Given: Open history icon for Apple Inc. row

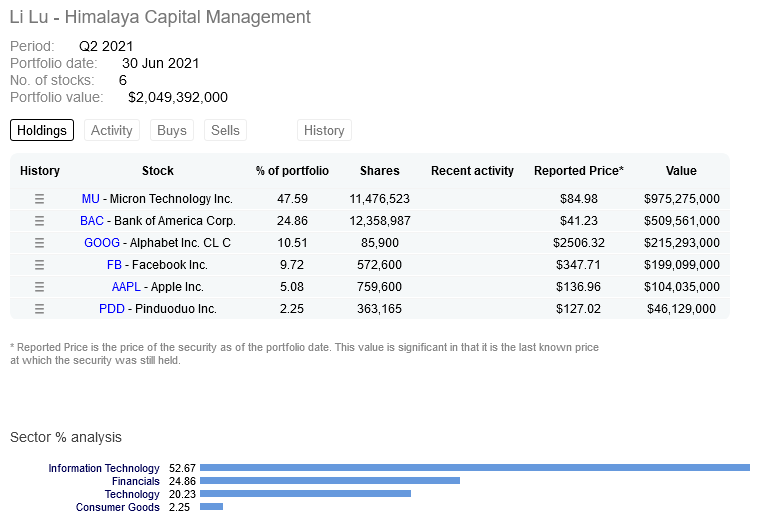Looking at the screenshot, I should [x=39, y=287].
